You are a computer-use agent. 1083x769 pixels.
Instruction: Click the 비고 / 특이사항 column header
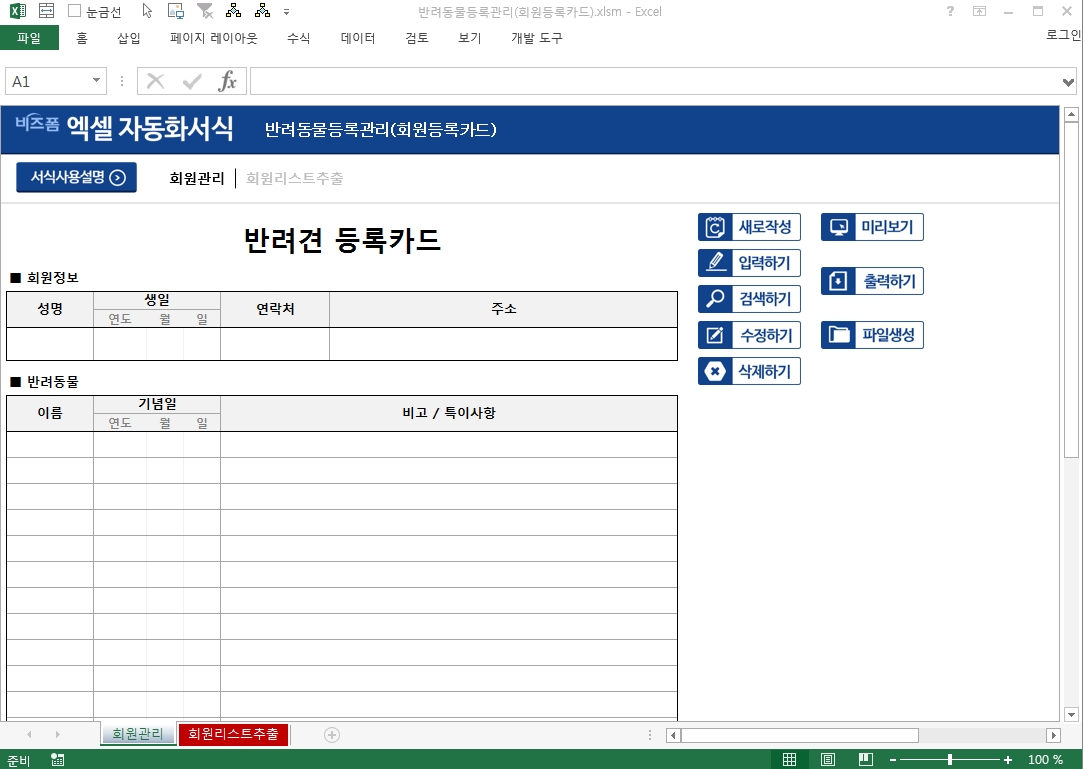click(449, 413)
